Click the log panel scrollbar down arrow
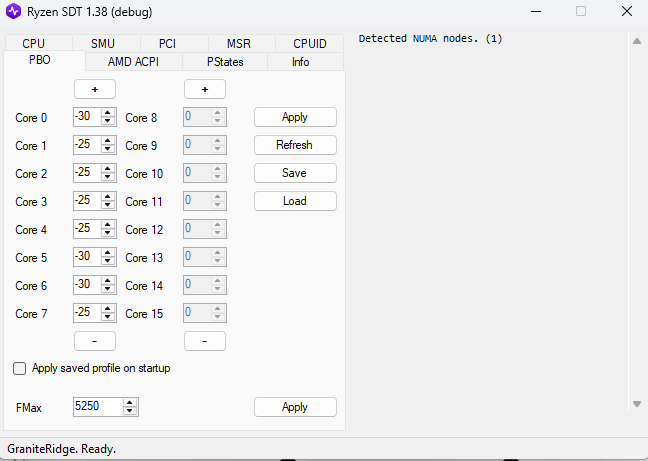The width and height of the screenshot is (648, 461). (x=636, y=404)
